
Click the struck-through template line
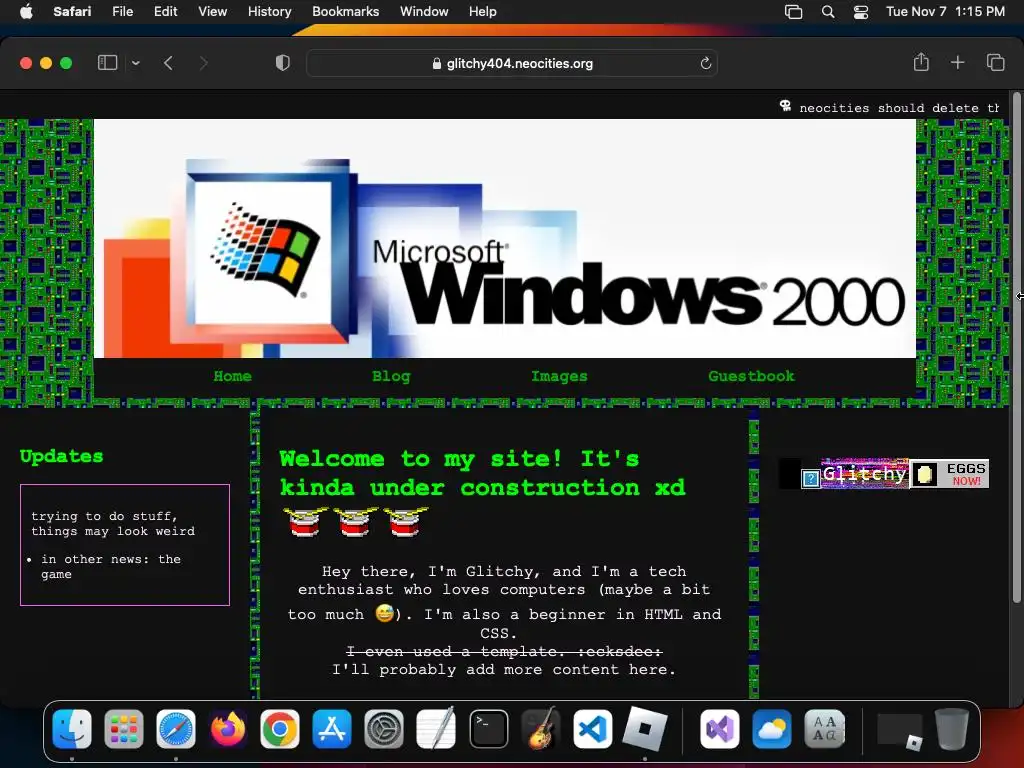click(x=504, y=651)
